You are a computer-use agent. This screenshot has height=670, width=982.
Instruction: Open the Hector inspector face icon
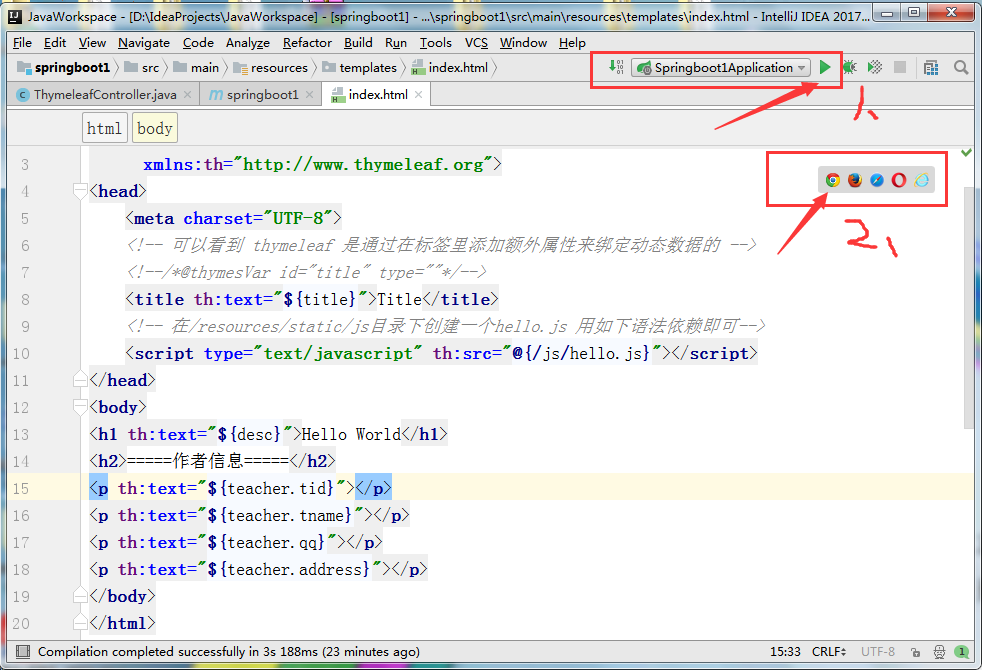click(939, 652)
